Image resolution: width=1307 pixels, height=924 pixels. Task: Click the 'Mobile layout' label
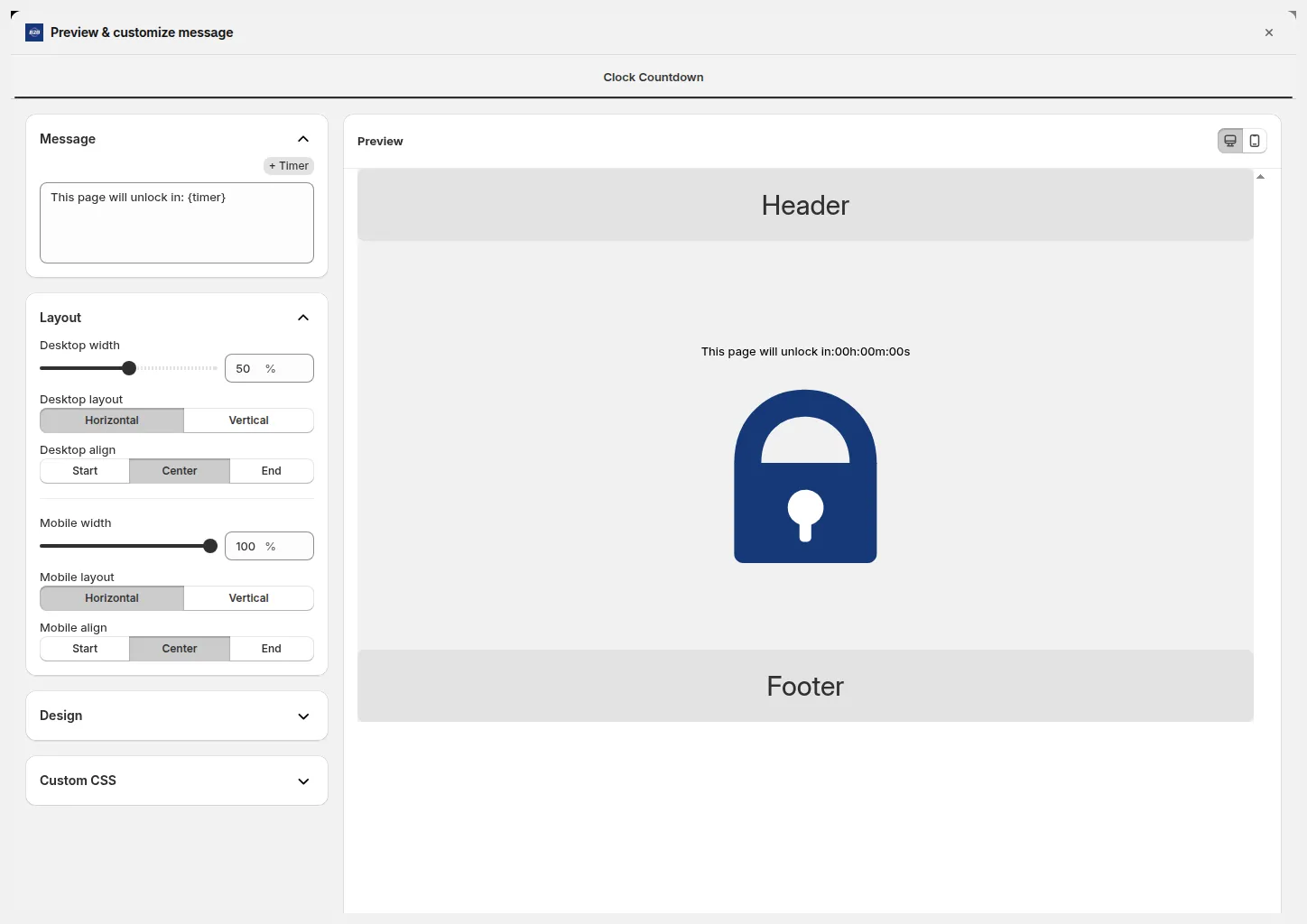pyautogui.click(x=77, y=577)
